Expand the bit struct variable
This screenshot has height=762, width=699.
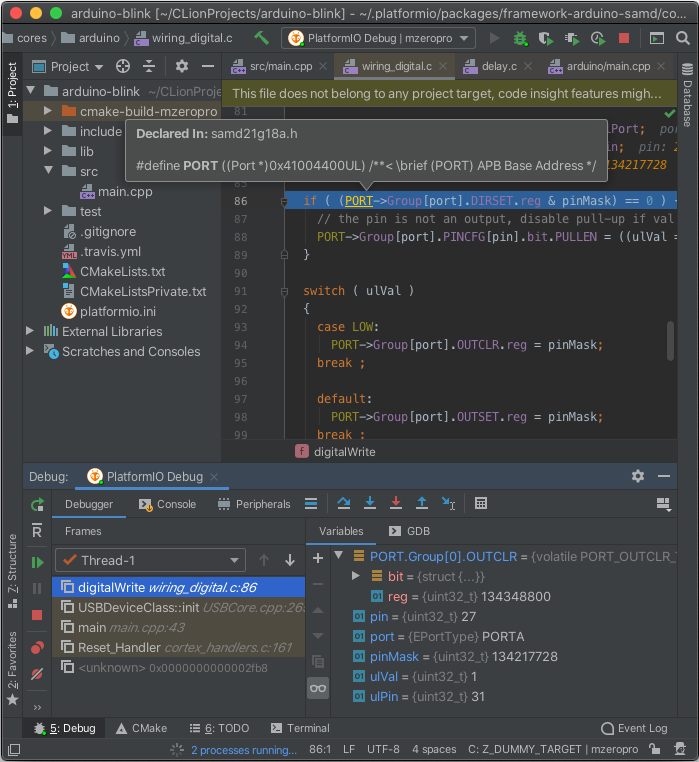[356, 576]
